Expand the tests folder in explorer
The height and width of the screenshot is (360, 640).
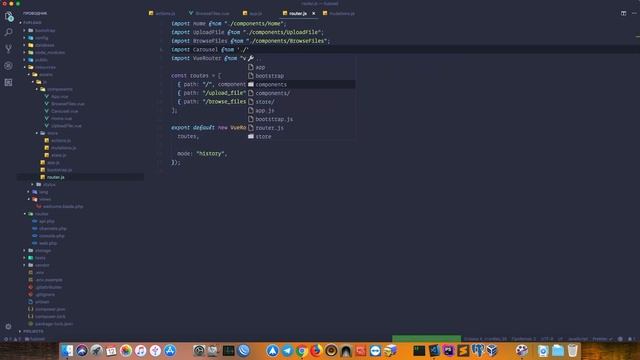[40, 258]
